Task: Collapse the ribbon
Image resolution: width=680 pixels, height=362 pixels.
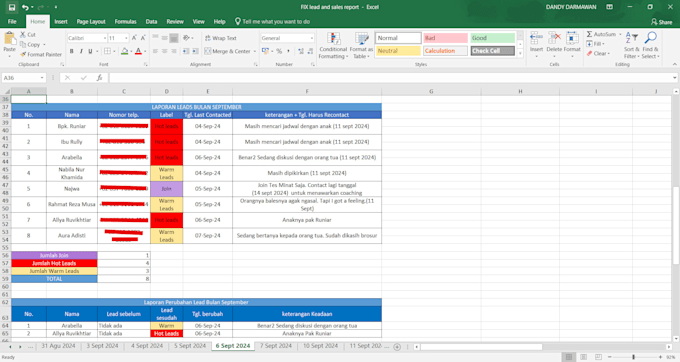Action: coord(674,64)
